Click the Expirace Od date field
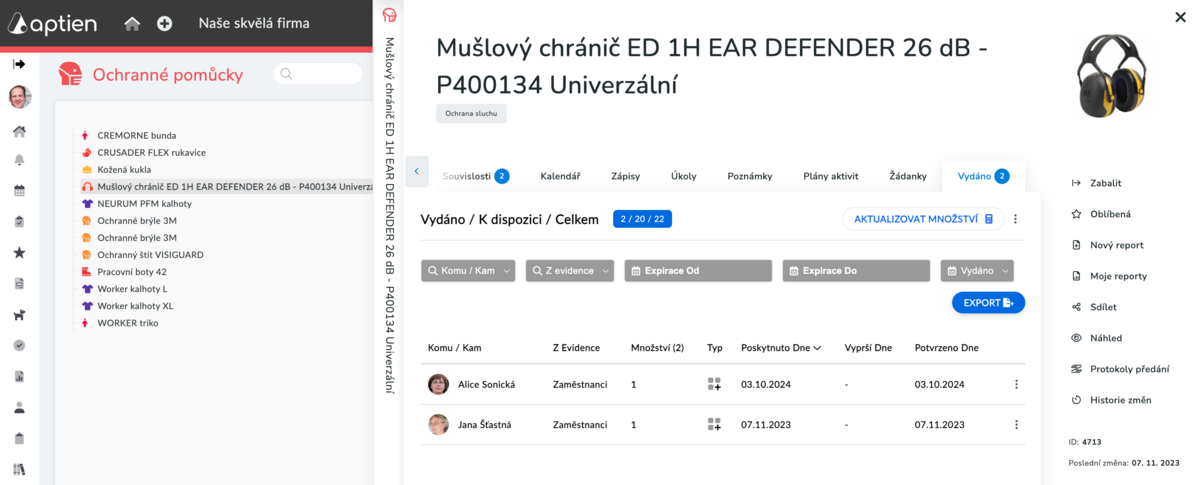This screenshot has height=485, width=1200. pyautogui.click(x=698, y=270)
